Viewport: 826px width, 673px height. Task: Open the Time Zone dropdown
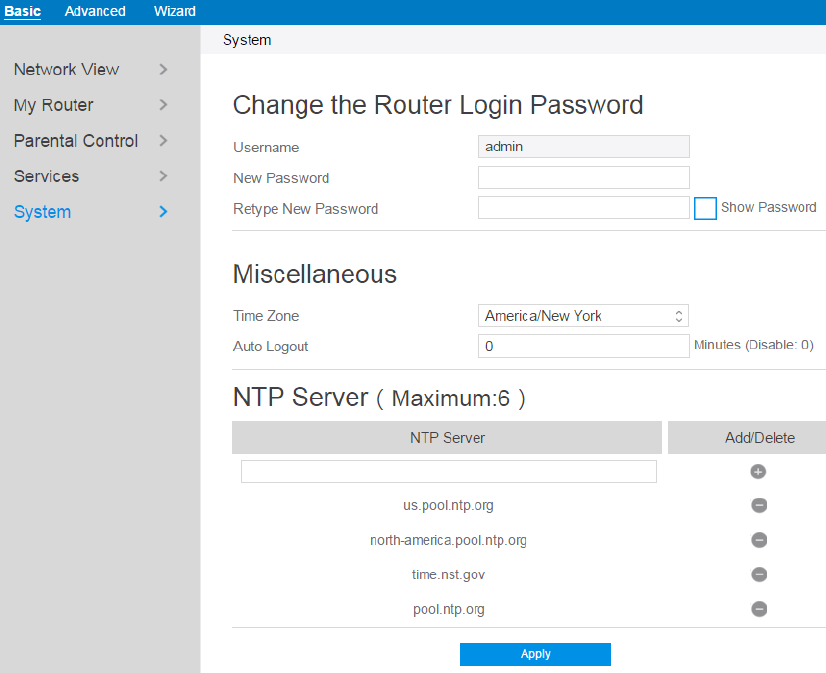pos(583,316)
